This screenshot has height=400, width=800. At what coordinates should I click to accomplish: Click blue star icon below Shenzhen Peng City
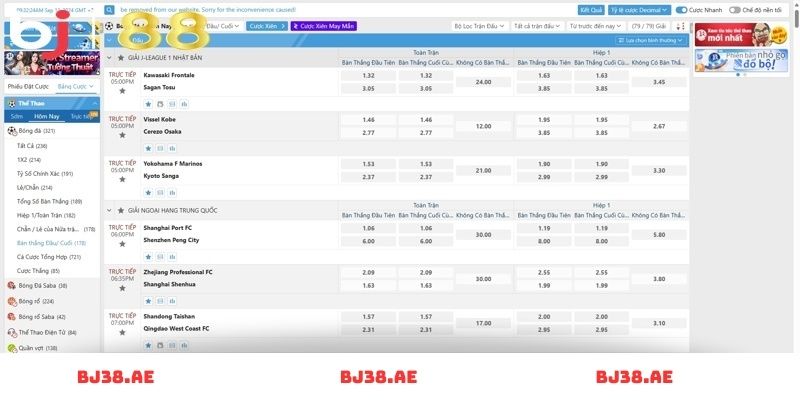[148, 257]
